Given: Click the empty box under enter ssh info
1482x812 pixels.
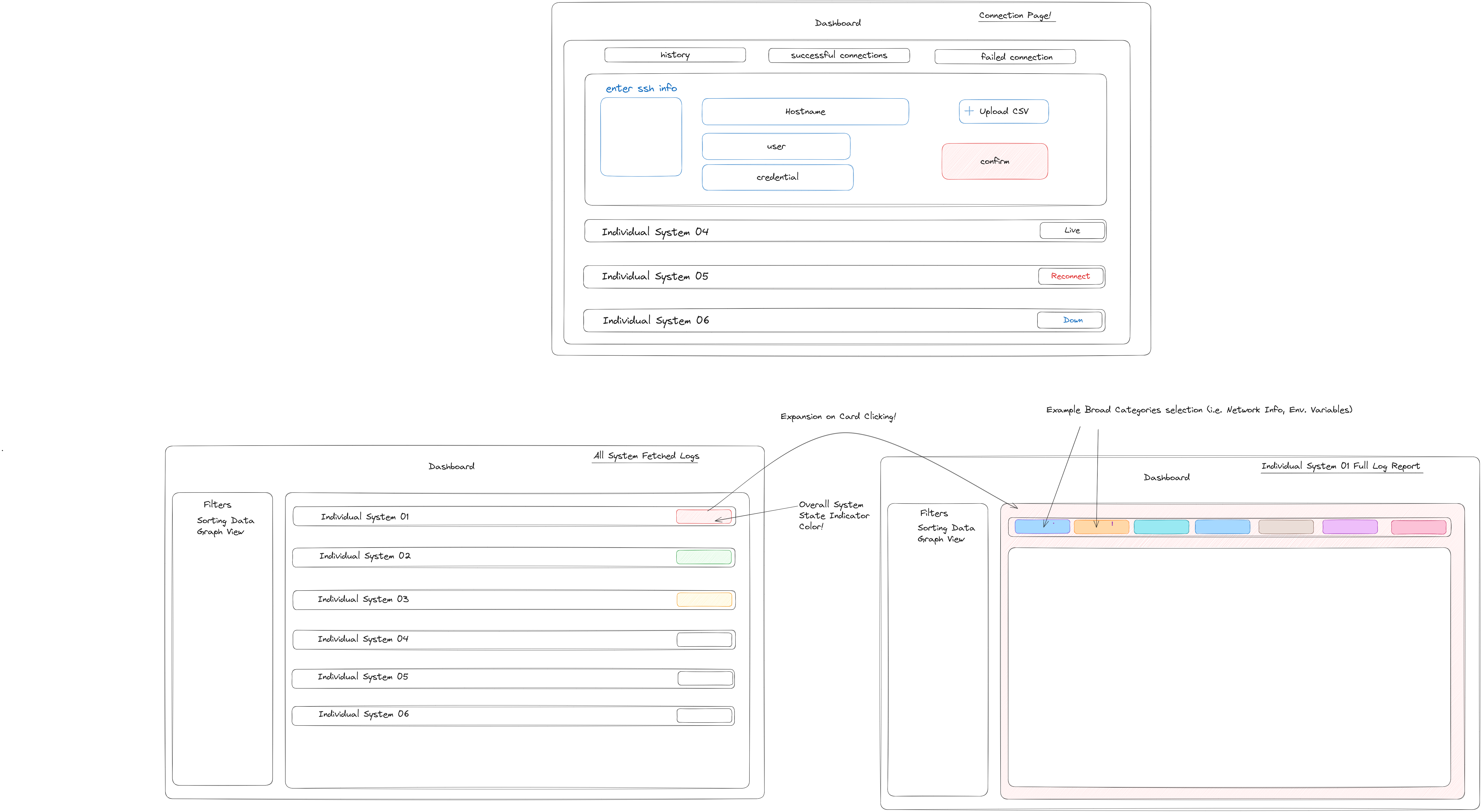Looking at the screenshot, I should tap(641, 137).
